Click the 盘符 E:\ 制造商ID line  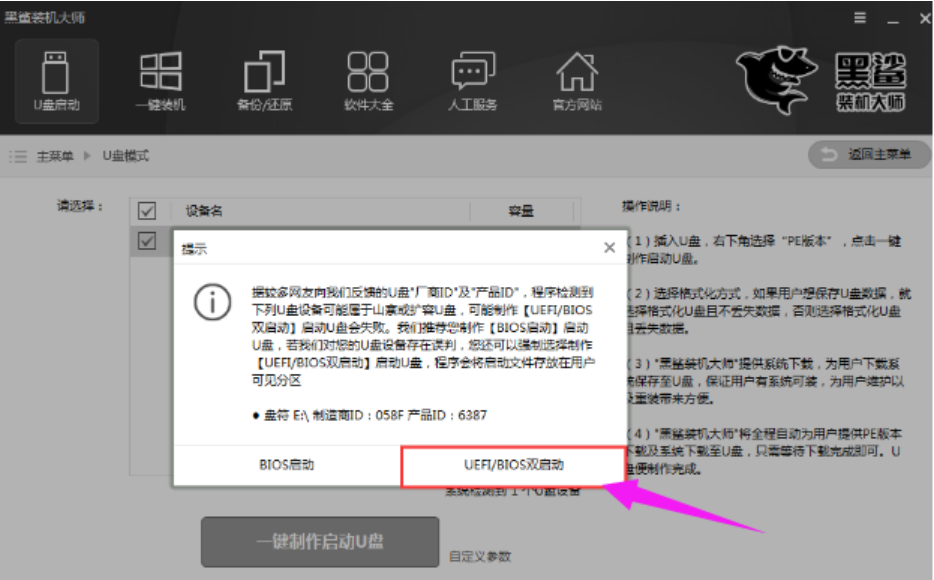(x=370, y=415)
